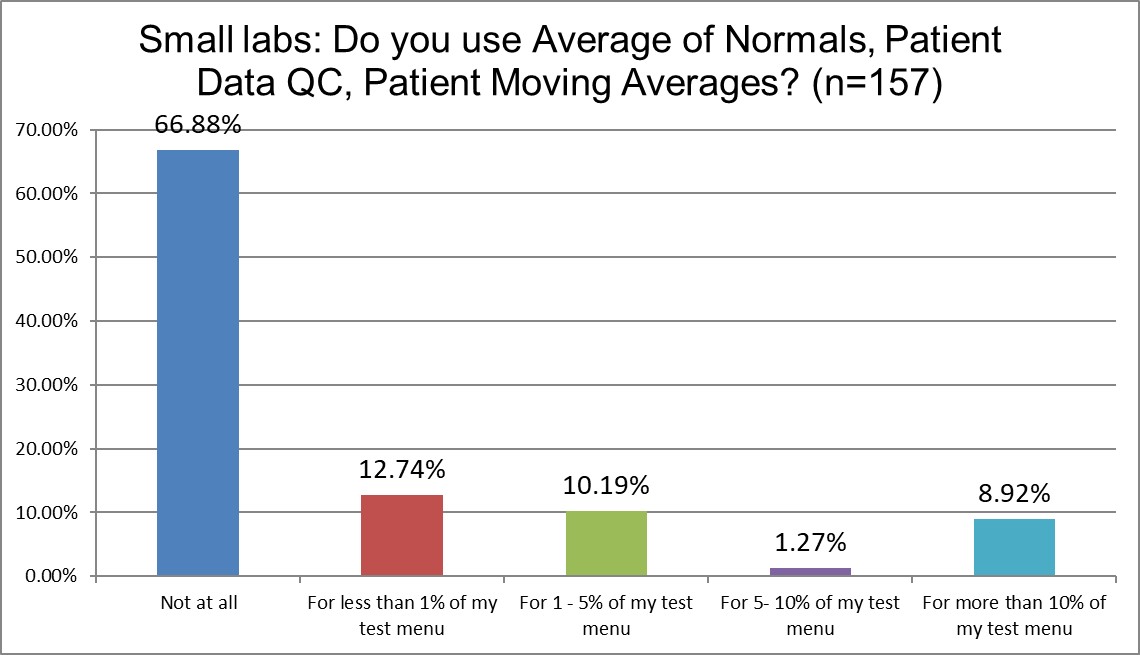Click the 66.88% data label
Viewport: 1140px width, 655px height.
(x=198, y=126)
